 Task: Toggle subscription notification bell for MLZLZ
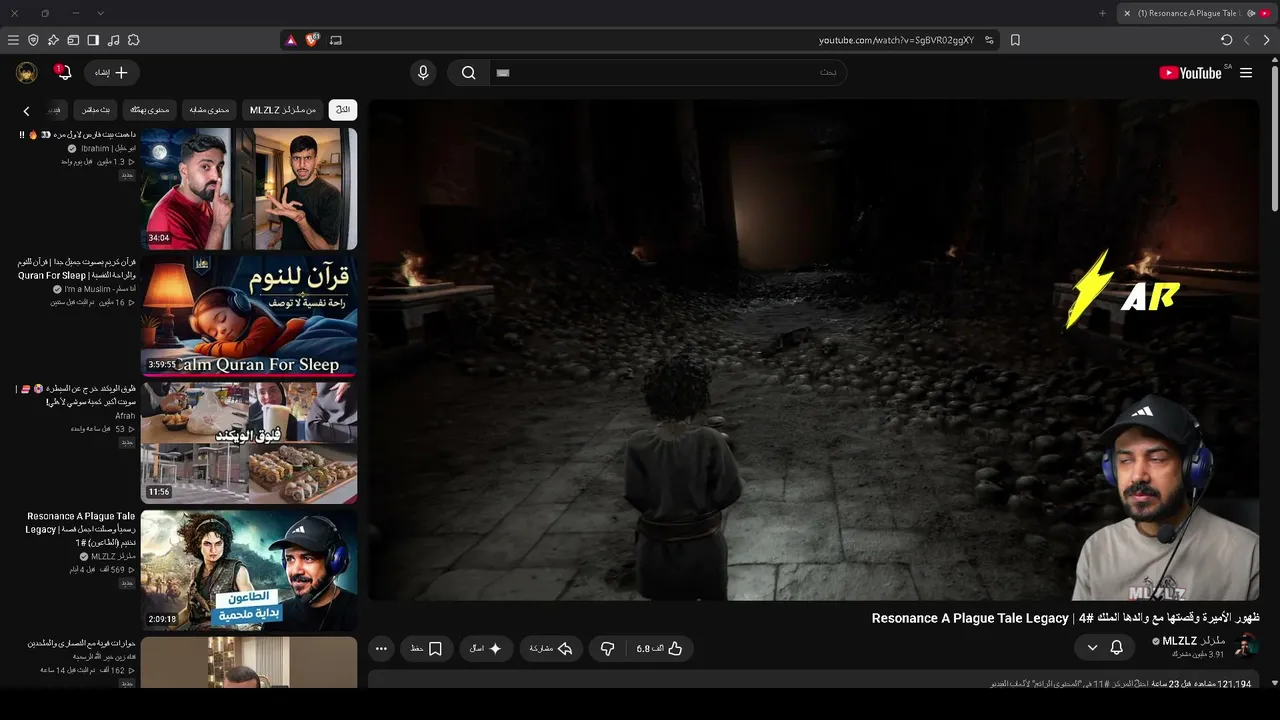(1117, 648)
